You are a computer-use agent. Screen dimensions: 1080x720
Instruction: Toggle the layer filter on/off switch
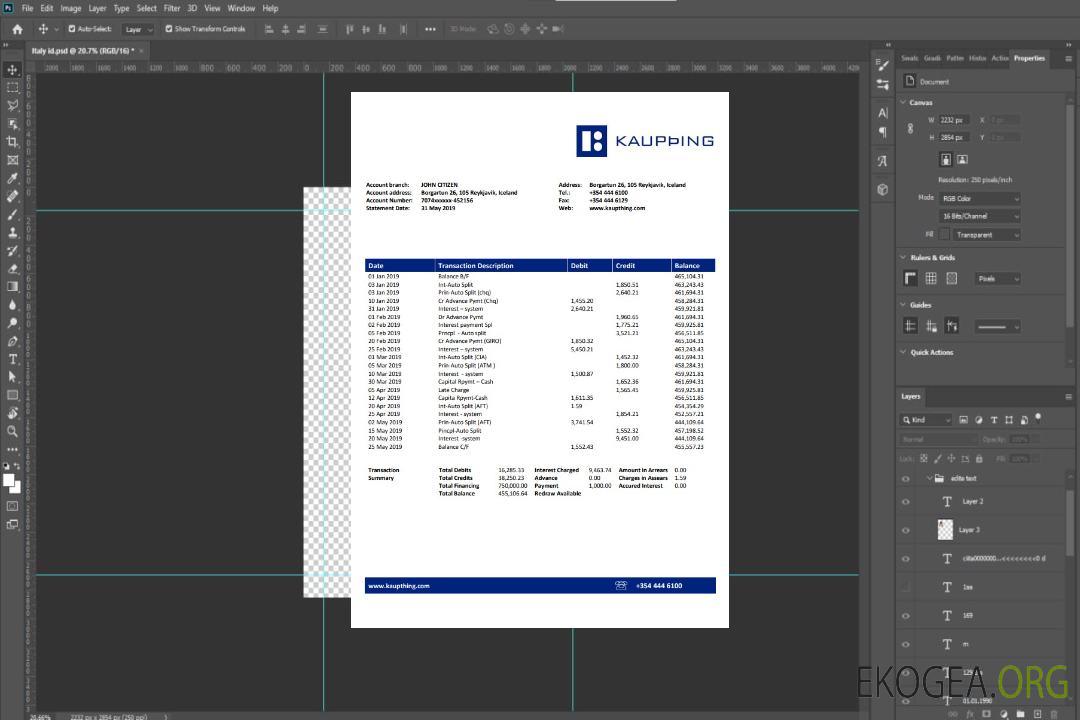[x=1038, y=418]
